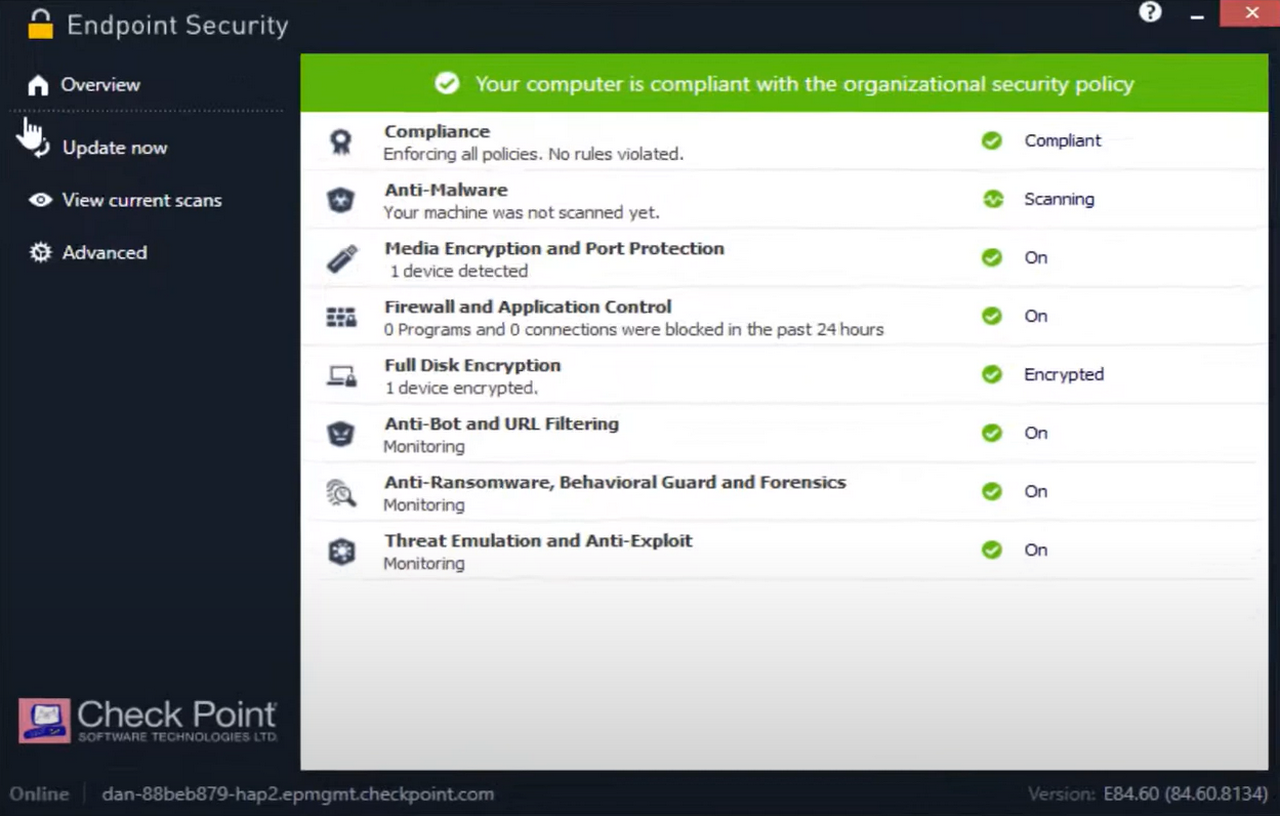
Task: Open View current scans
Action: 141,200
